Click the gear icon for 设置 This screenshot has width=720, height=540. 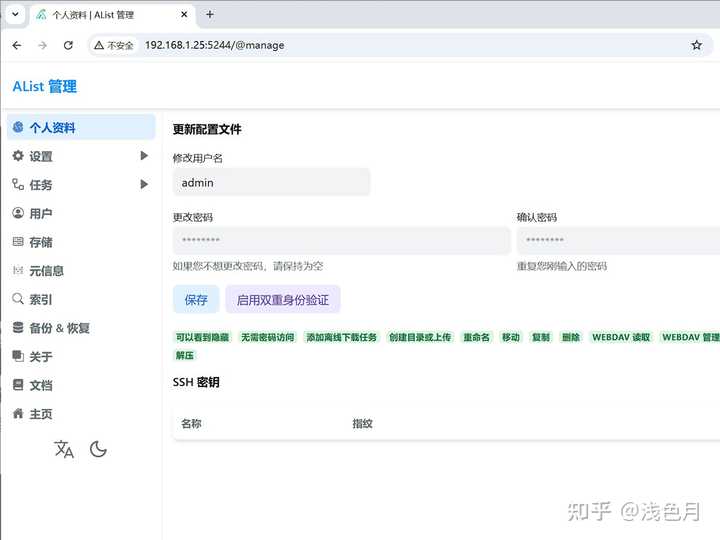point(18,156)
